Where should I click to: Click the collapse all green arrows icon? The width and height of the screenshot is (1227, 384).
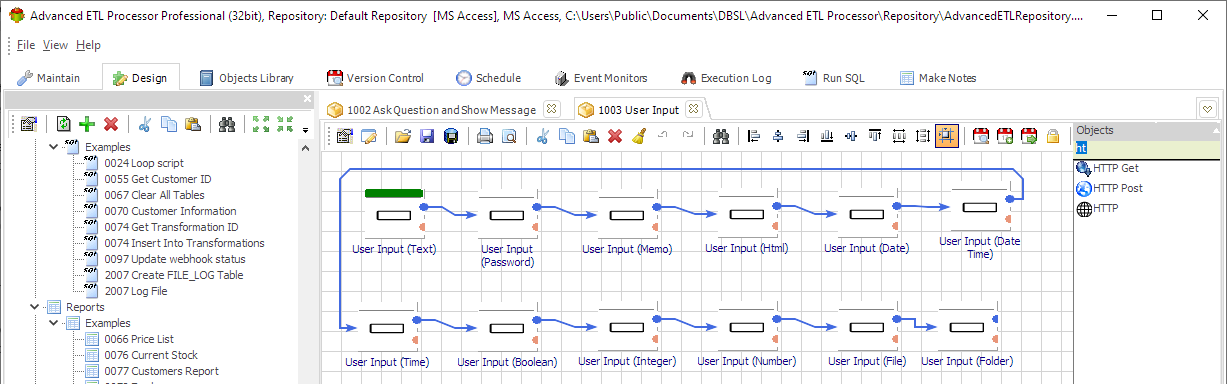point(285,124)
